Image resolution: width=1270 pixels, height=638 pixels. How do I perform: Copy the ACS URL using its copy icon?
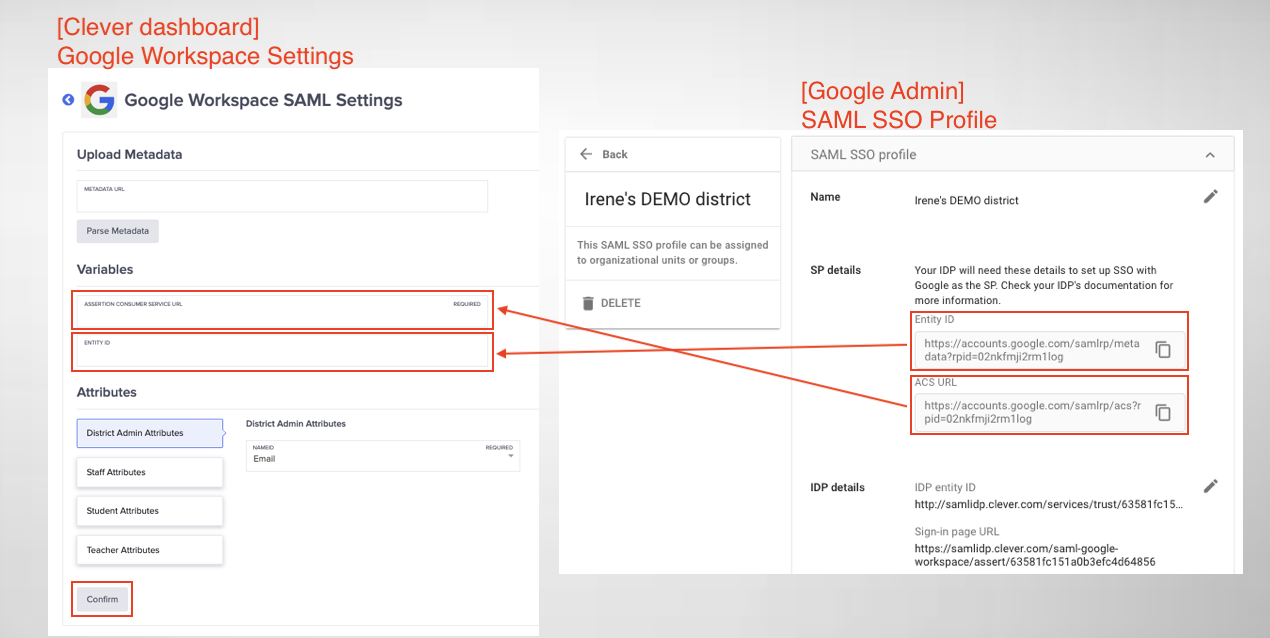(x=1163, y=412)
